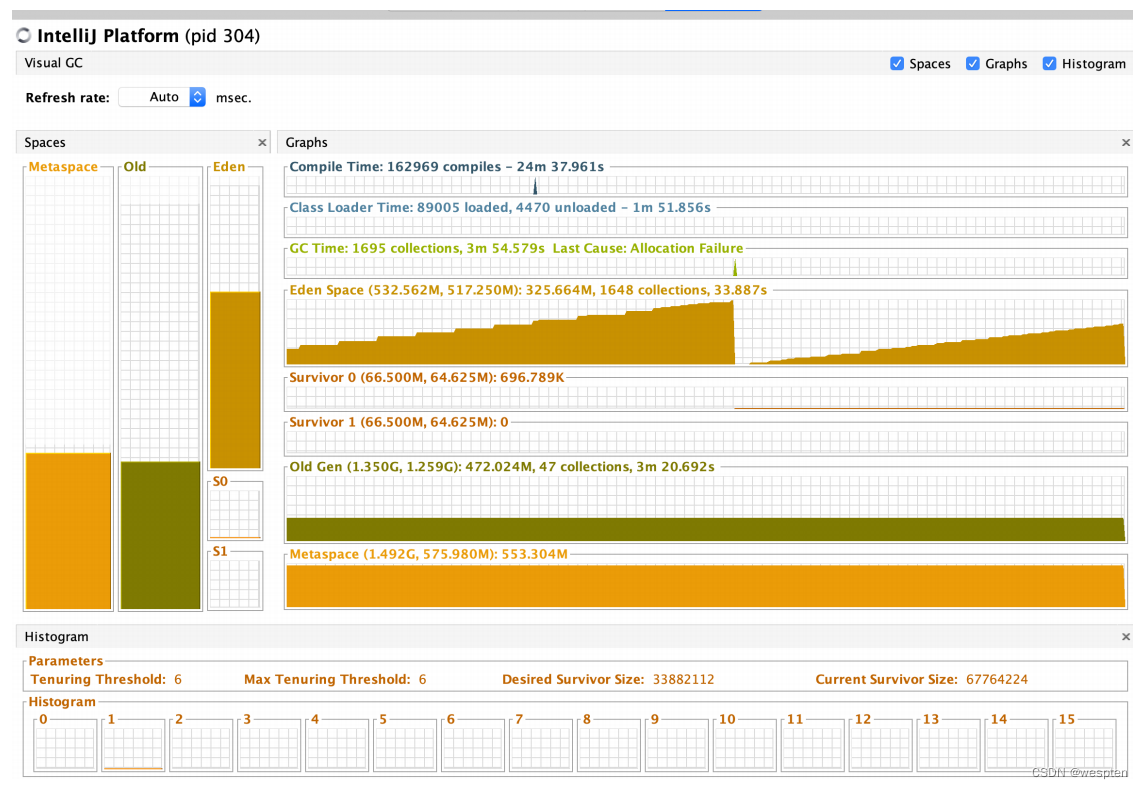Click histogram age bucket 0
1143x789 pixels.
pos(65,745)
